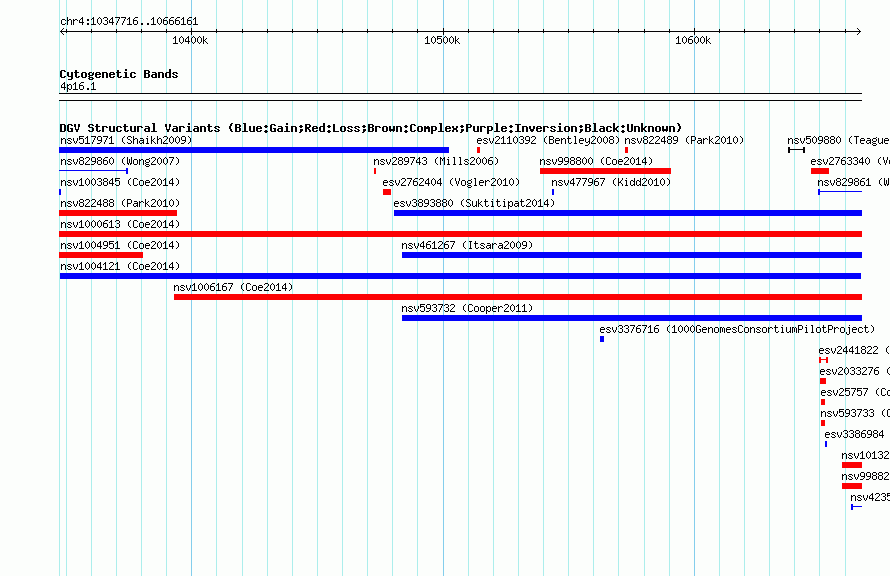Click the red bar under nsv1004951
The height and width of the screenshot is (576, 890).
[x=101, y=255]
